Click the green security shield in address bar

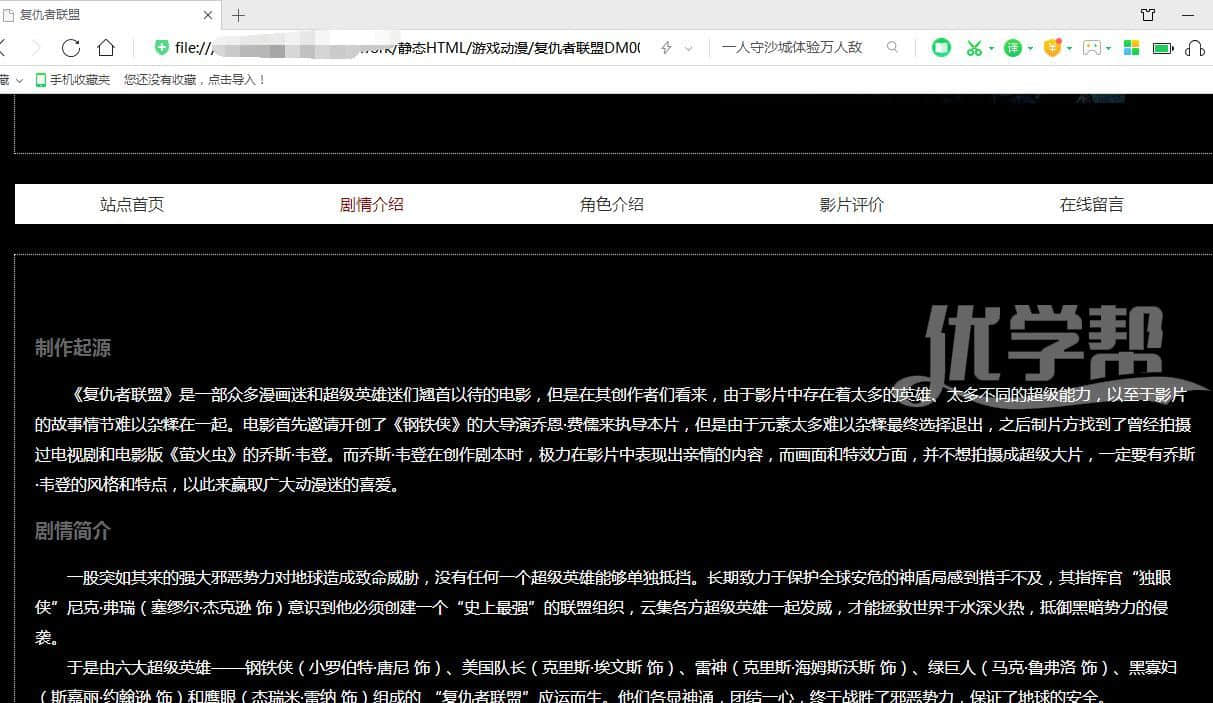(161, 48)
